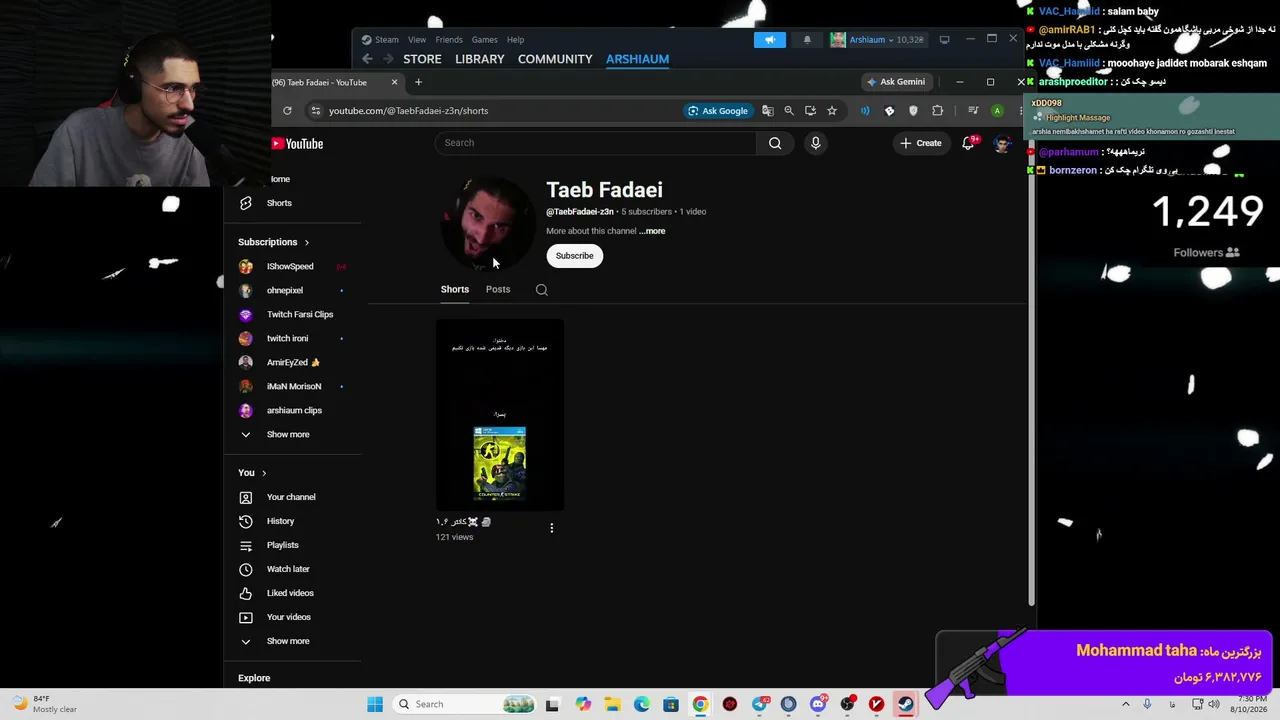Open Steam notifications bell
This screenshot has height=720, width=1280.
(807, 40)
